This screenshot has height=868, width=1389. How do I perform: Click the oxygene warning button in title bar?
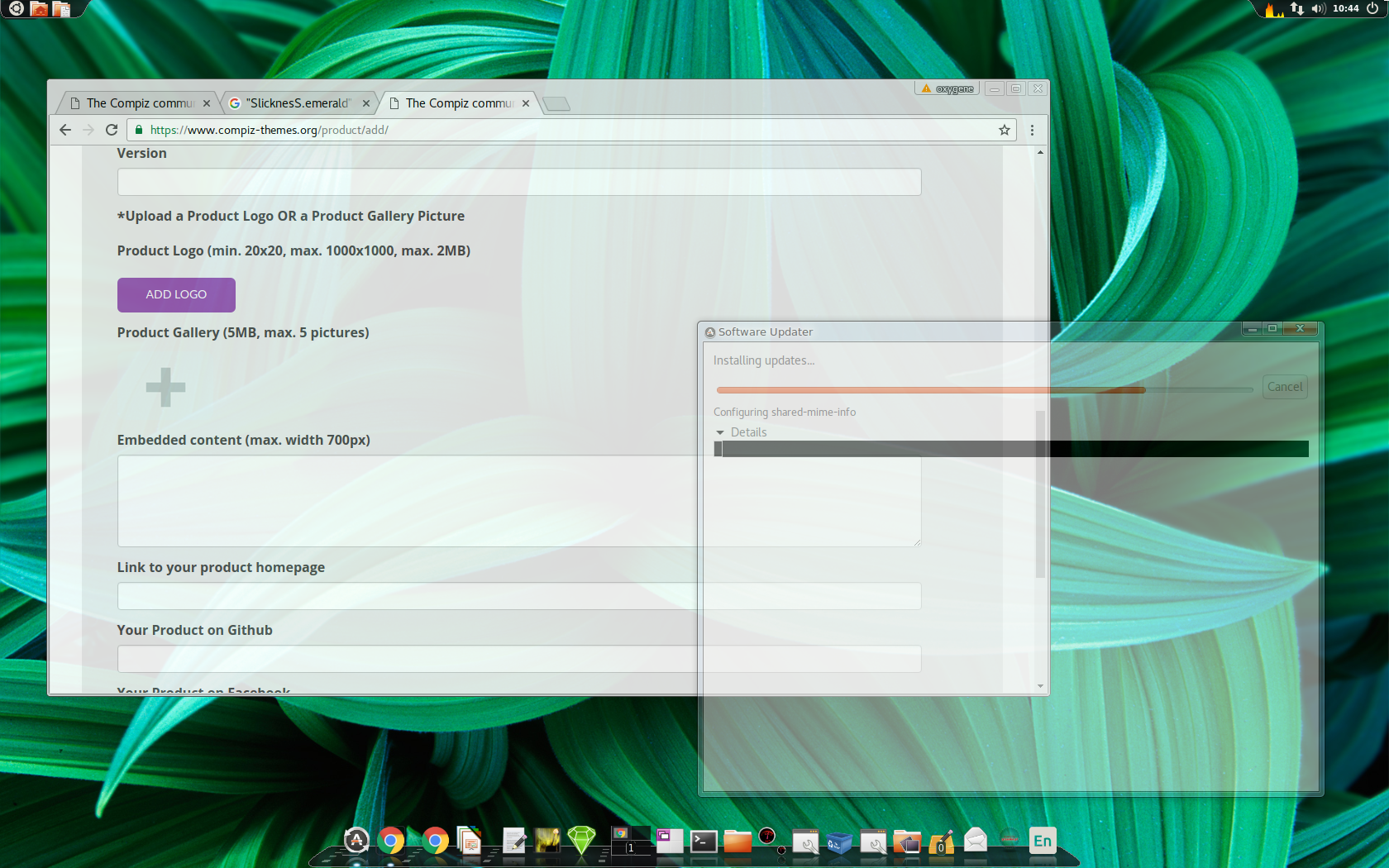pyautogui.click(x=947, y=88)
